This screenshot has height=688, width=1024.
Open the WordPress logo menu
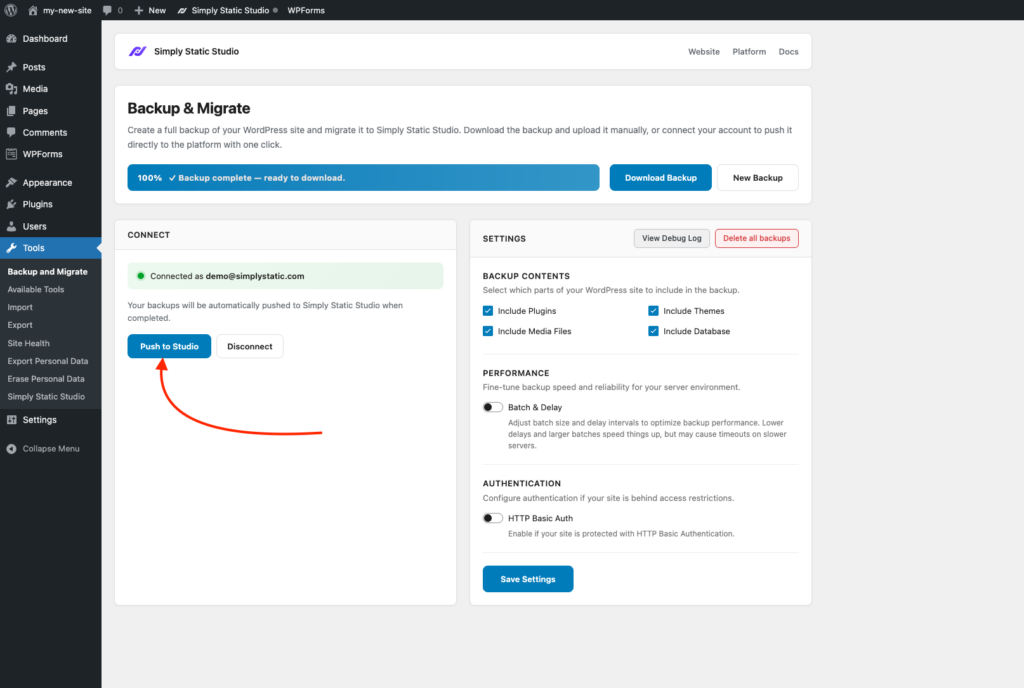tap(10, 10)
